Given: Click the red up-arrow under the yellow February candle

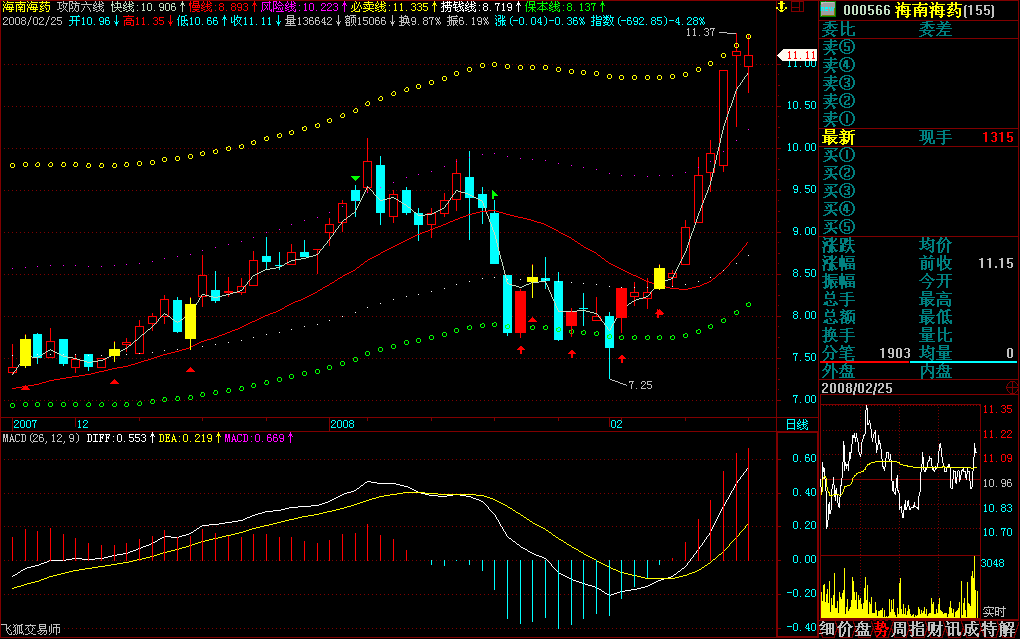Looking at the screenshot, I should click(660, 313).
